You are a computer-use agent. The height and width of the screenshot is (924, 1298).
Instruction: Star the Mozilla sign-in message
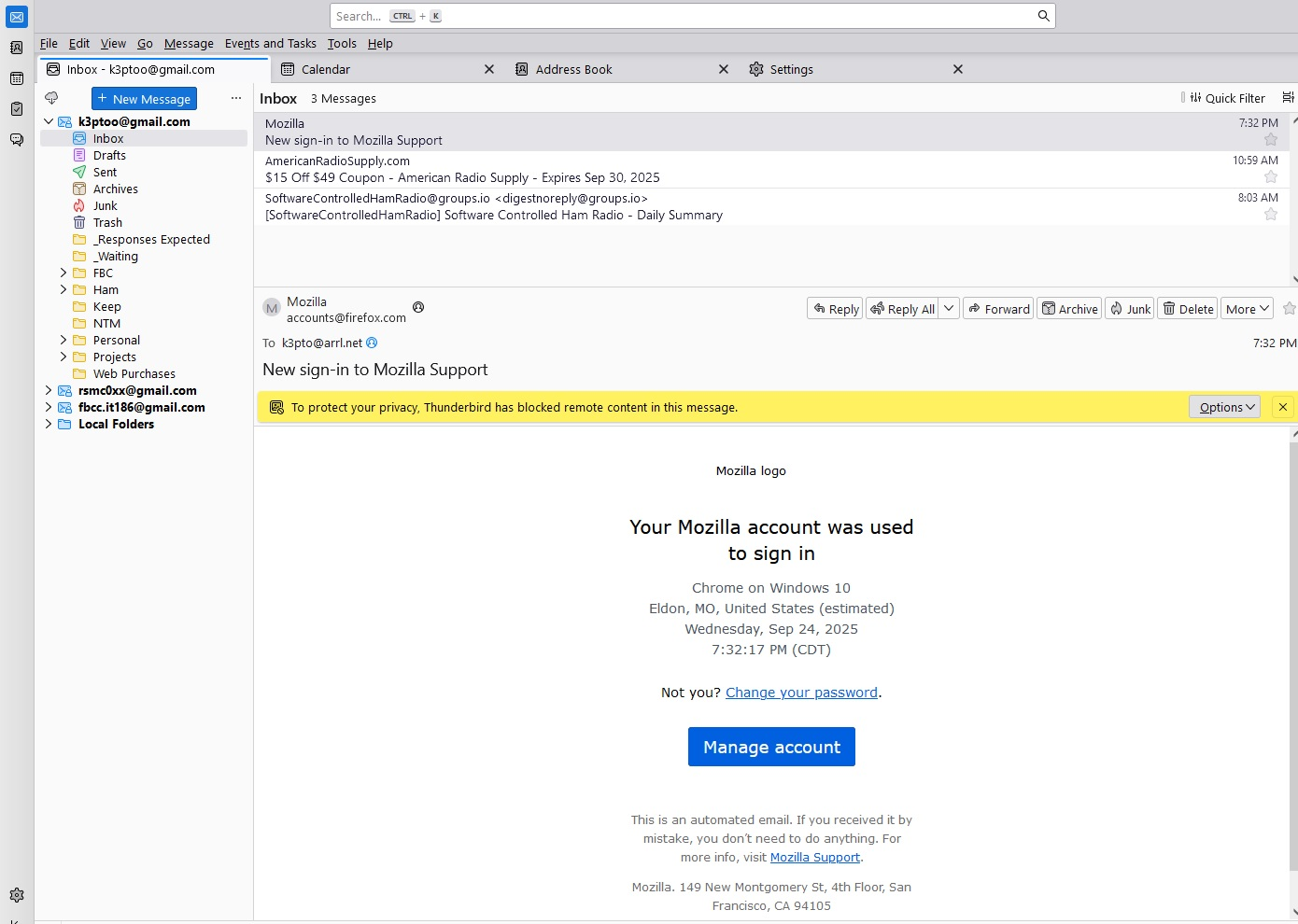pyautogui.click(x=1271, y=140)
